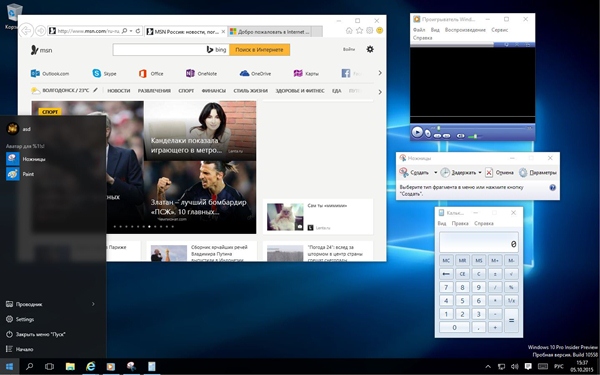This screenshot has height=375, width=600.
Task: Open НОВОСТИ section on MSN
Action: [x=119, y=91]
